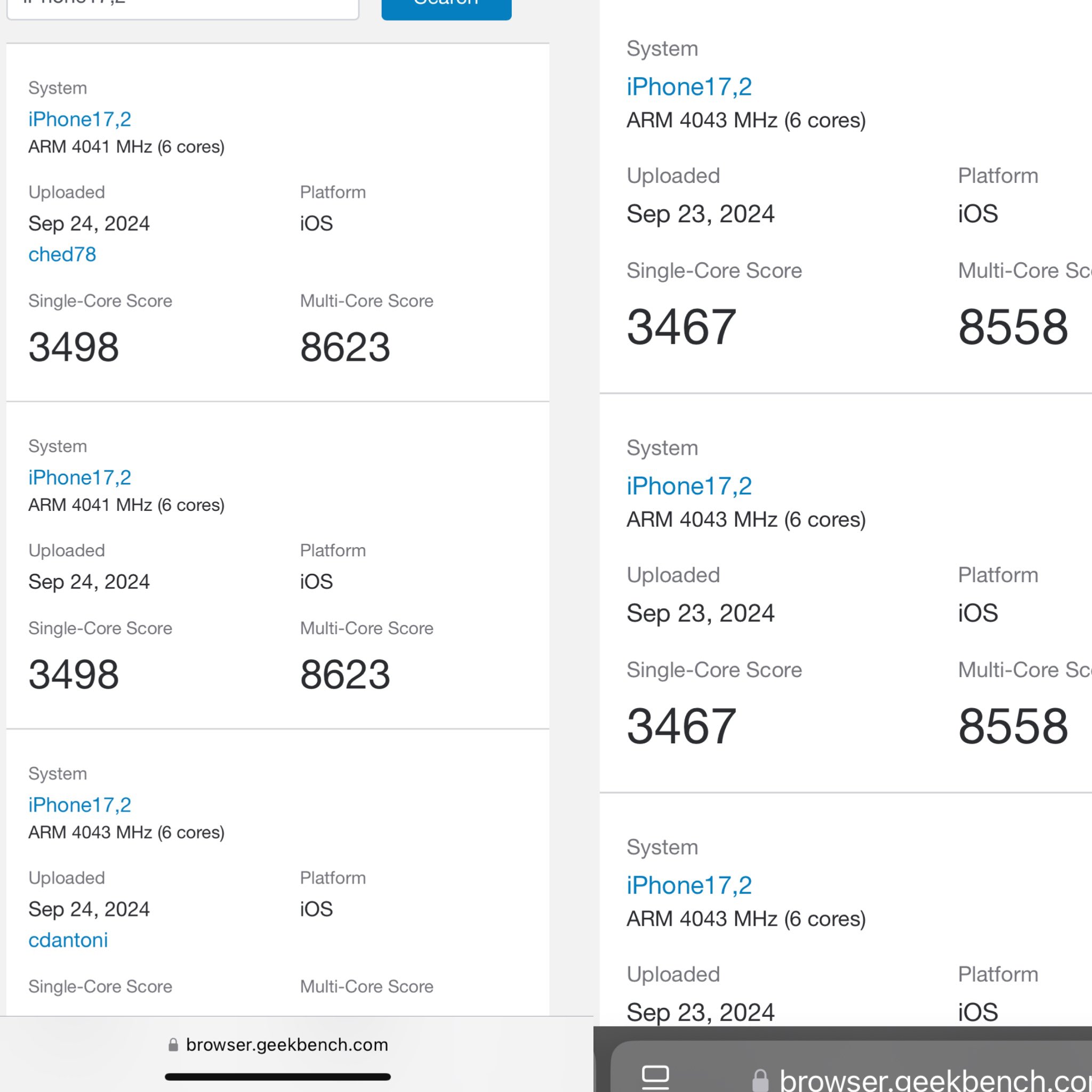This screenshot has height=1092, width=1092.
Task: Focus the search text field
Action: [x=182, y=7]
